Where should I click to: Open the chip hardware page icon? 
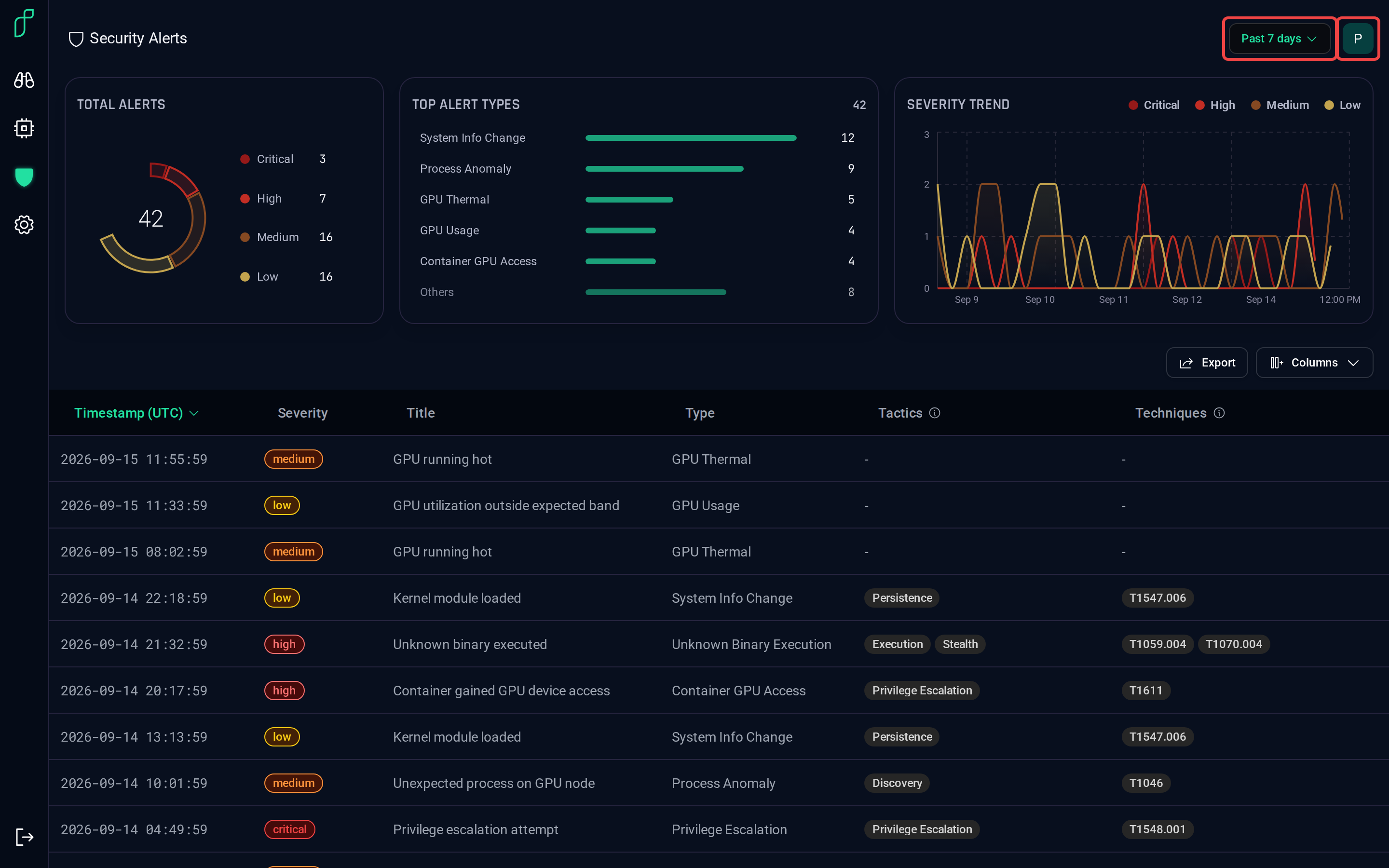24,128
